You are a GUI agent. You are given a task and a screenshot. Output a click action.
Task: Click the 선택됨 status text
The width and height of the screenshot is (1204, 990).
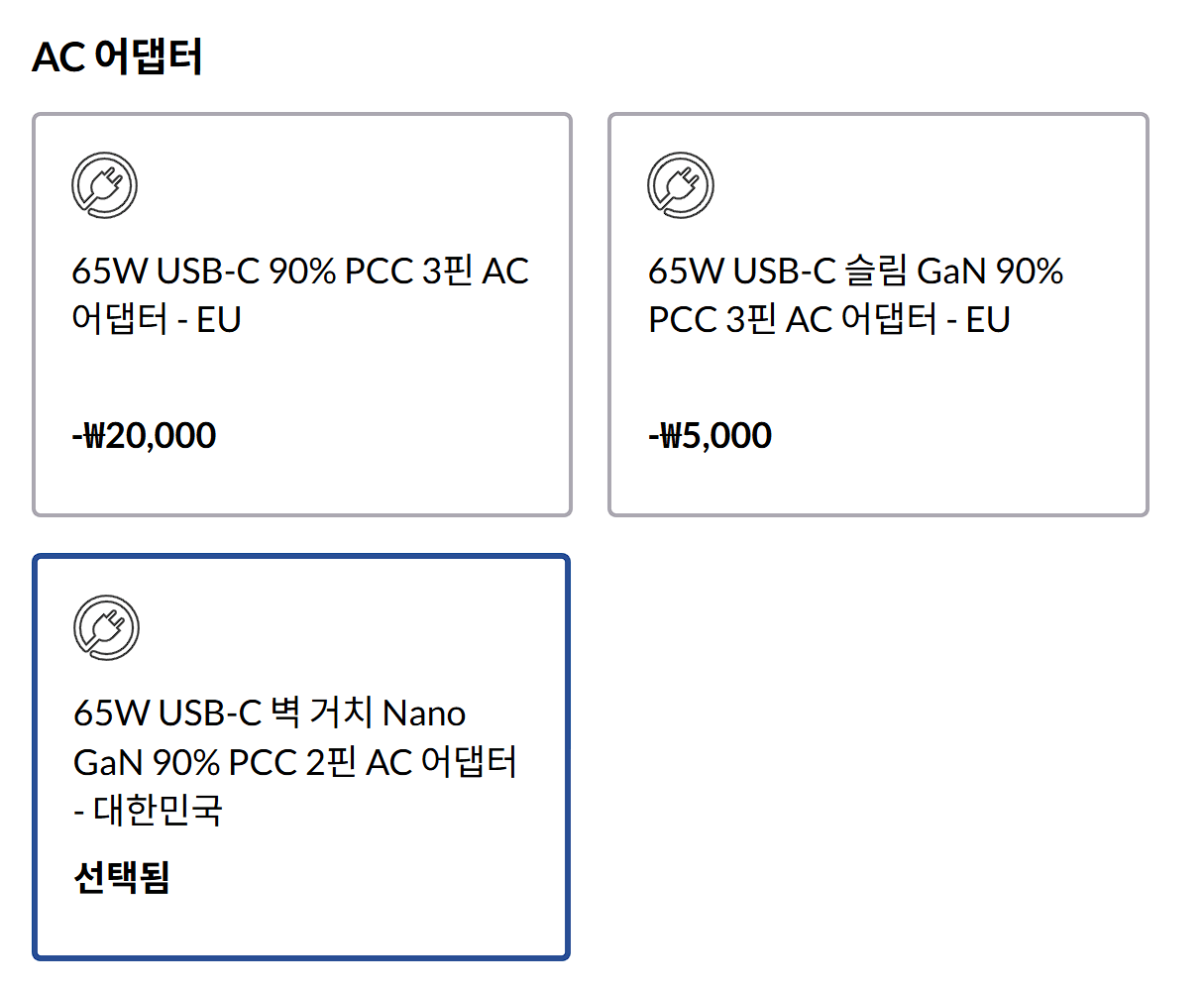click(x=123, y=878)
